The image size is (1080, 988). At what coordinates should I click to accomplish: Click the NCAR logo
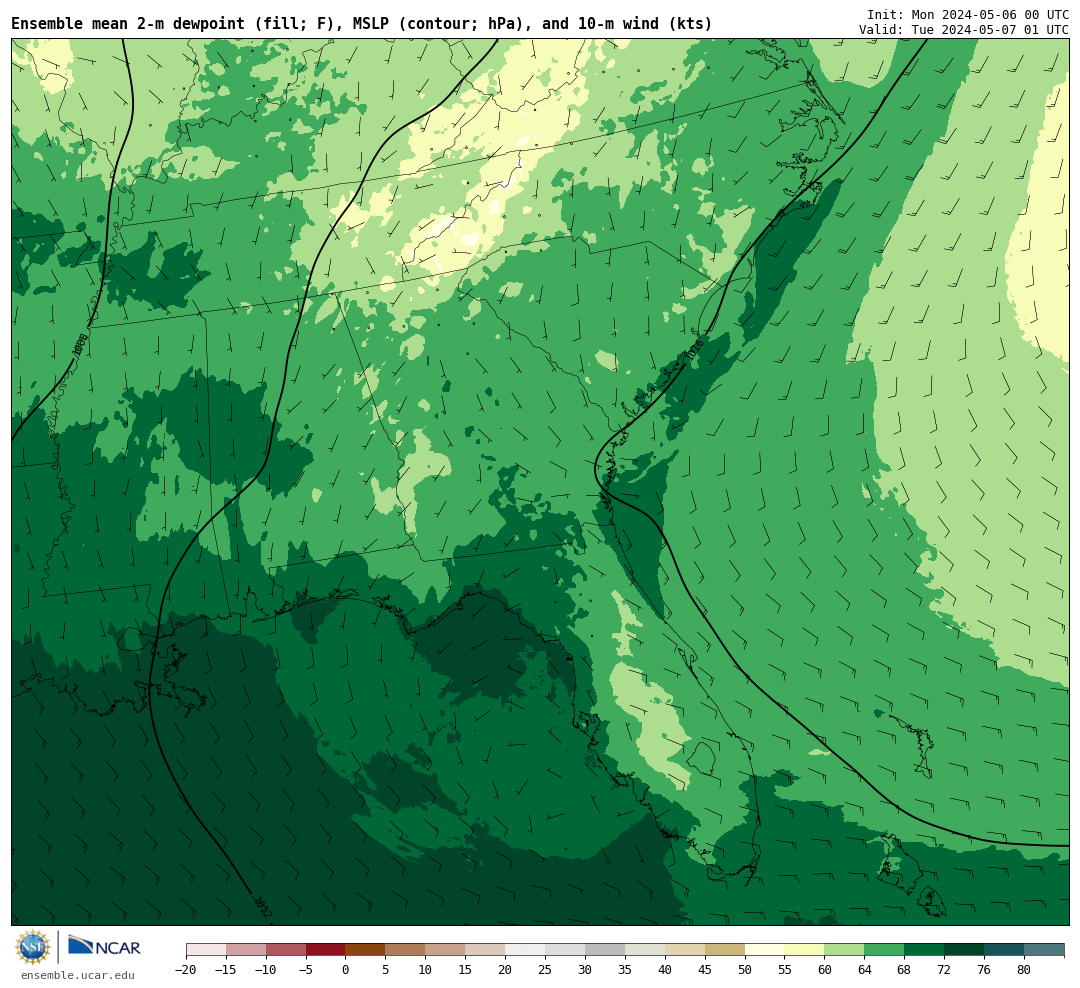[104, 947]
